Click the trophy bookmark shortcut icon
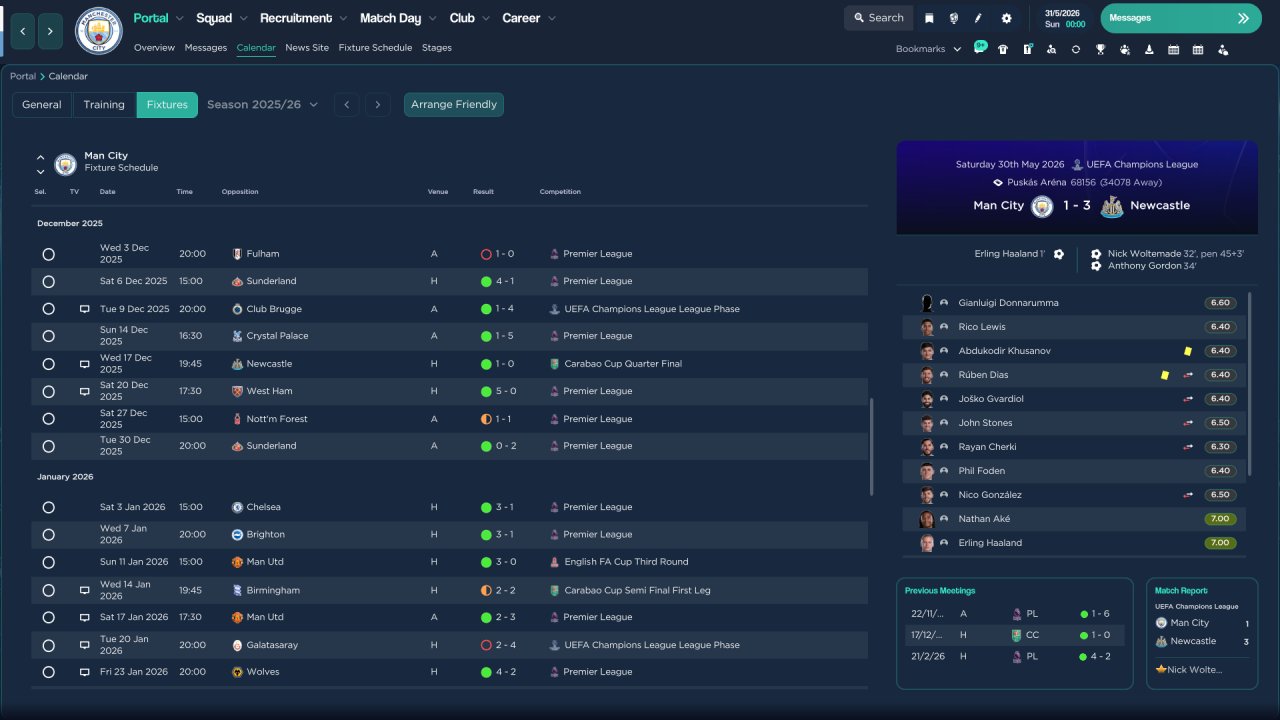Image resolution: width=1280 pixels, height=720 pixels. tap(1100, 49)
